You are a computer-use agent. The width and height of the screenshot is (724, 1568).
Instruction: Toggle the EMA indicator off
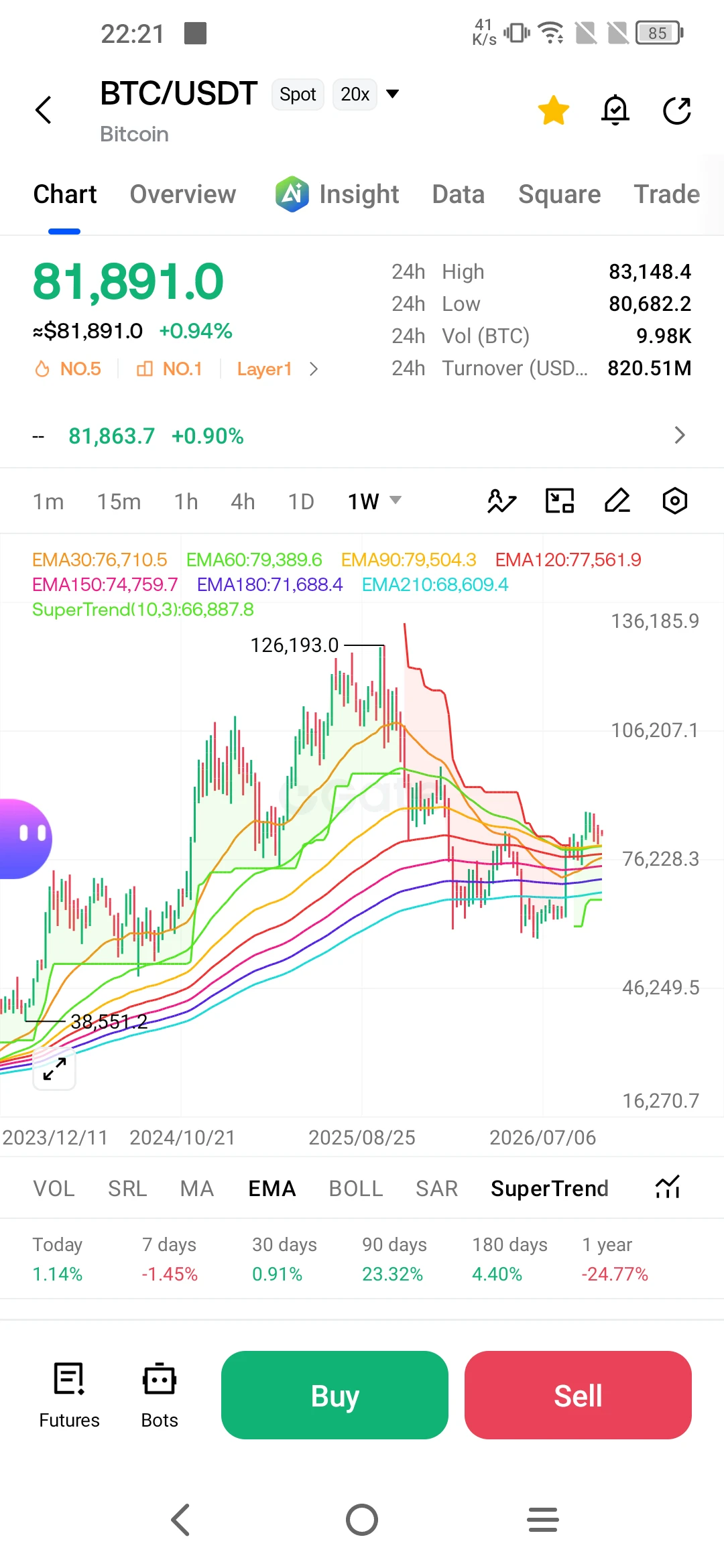272,1189
